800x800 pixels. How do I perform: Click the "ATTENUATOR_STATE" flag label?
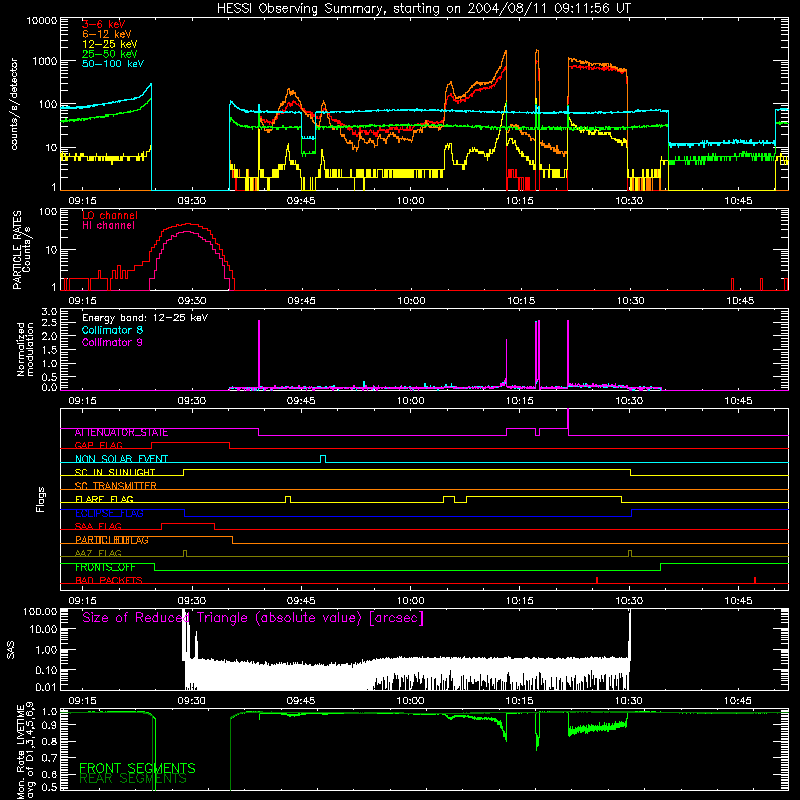click(x=121, y=433)
